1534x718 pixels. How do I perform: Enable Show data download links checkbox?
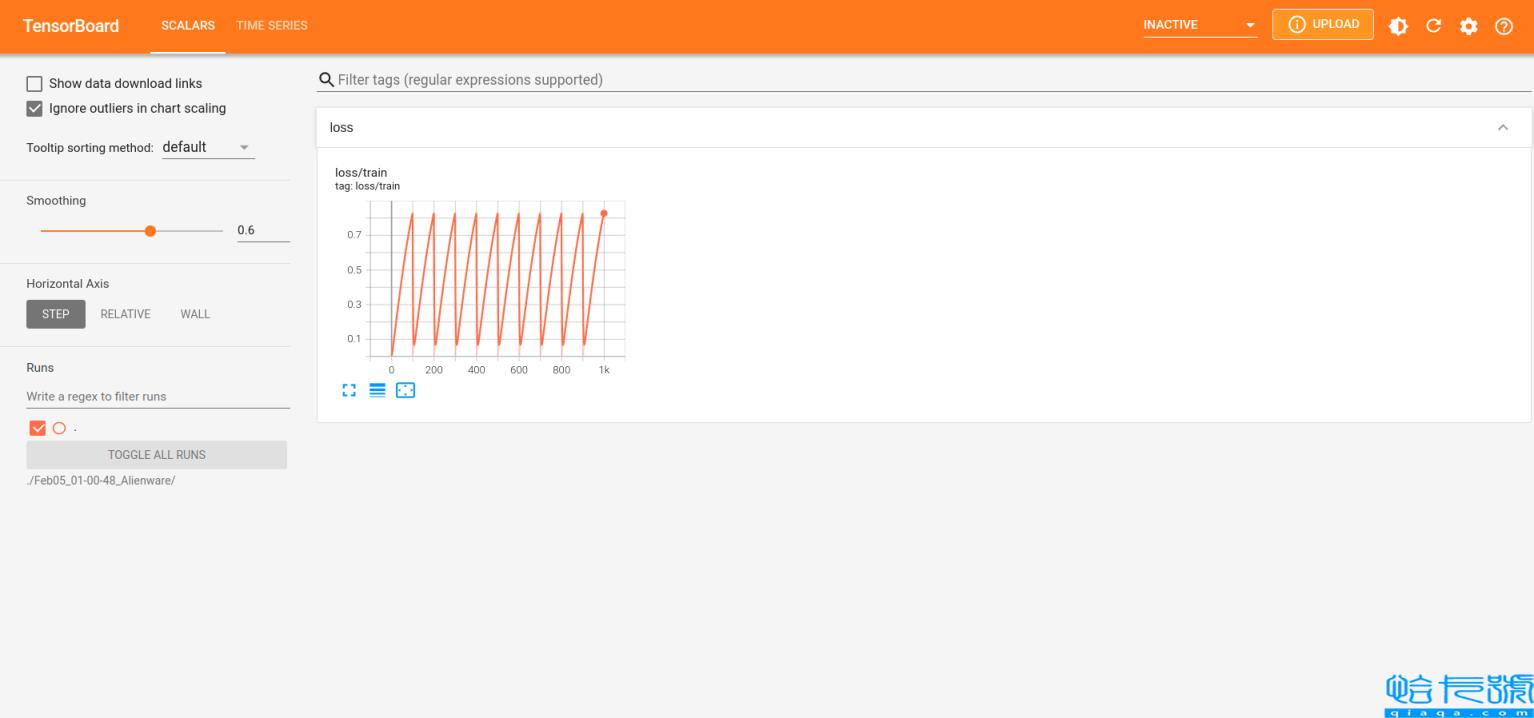click(x=35, y=84)
